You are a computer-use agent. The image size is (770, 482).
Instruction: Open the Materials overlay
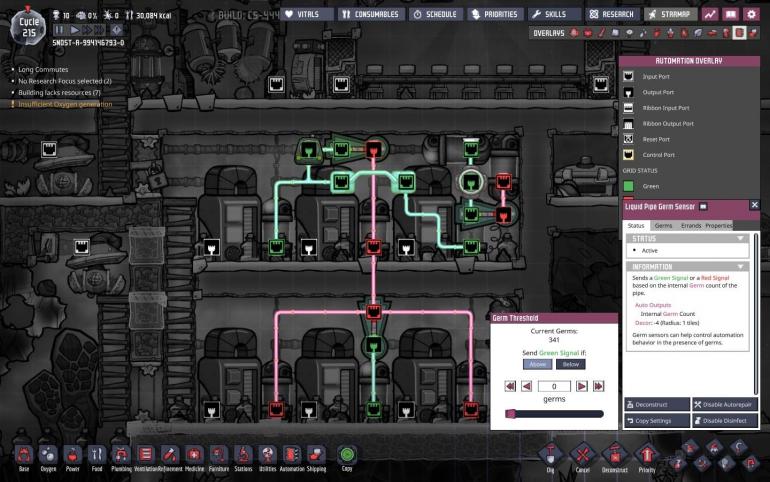(615, 33)
